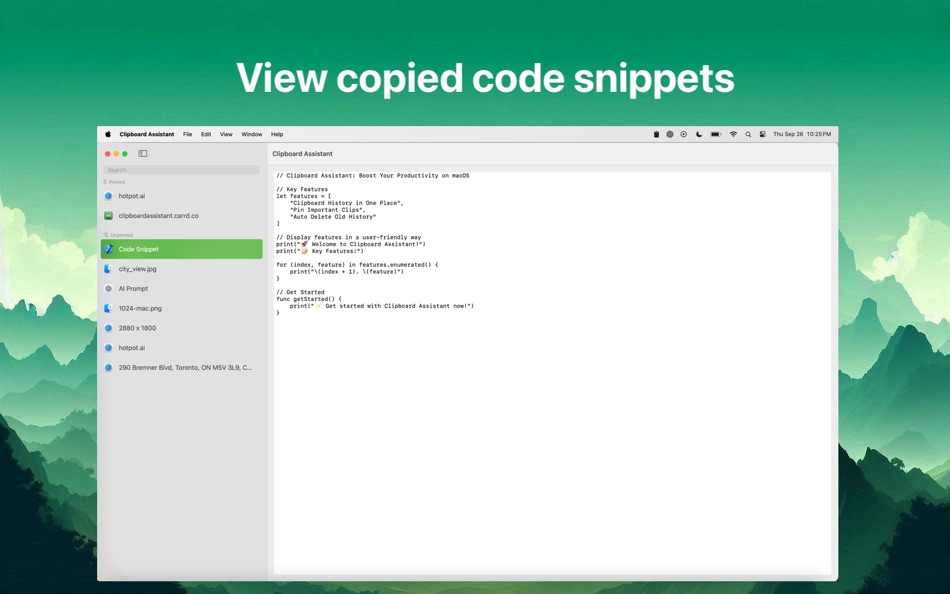Click the "// Key Features" comment line
This screenshot has width=950, height=594.
point(302,189)
